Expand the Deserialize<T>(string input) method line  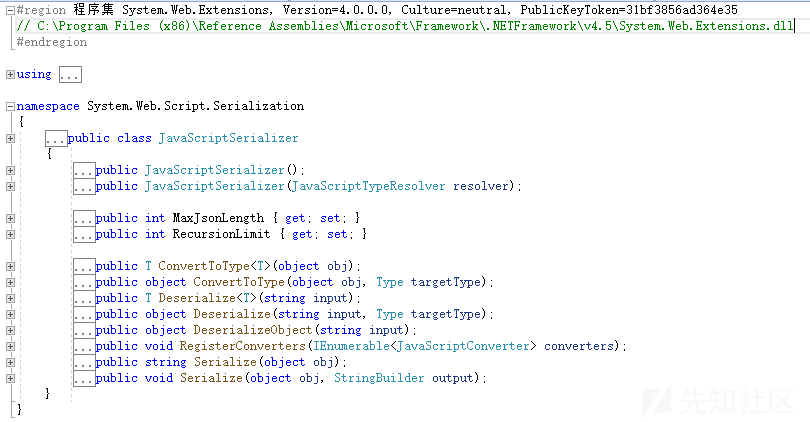(10, 299)
